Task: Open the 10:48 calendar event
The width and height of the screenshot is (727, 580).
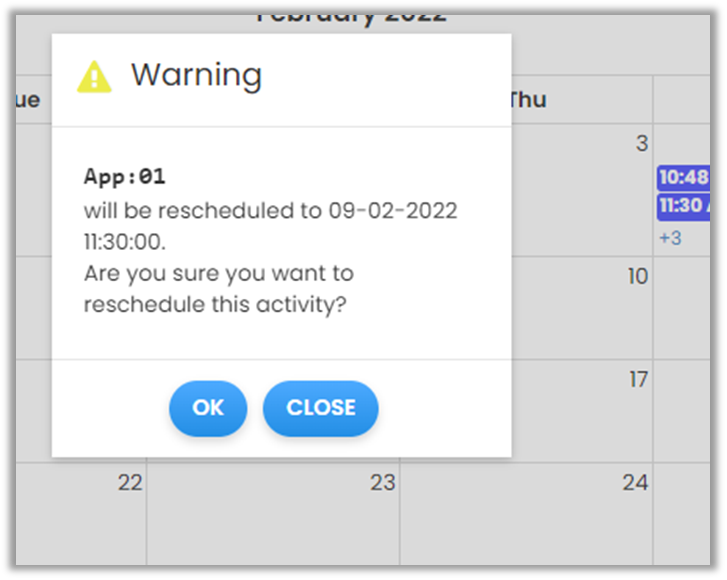Action: [x=683, y=177]
